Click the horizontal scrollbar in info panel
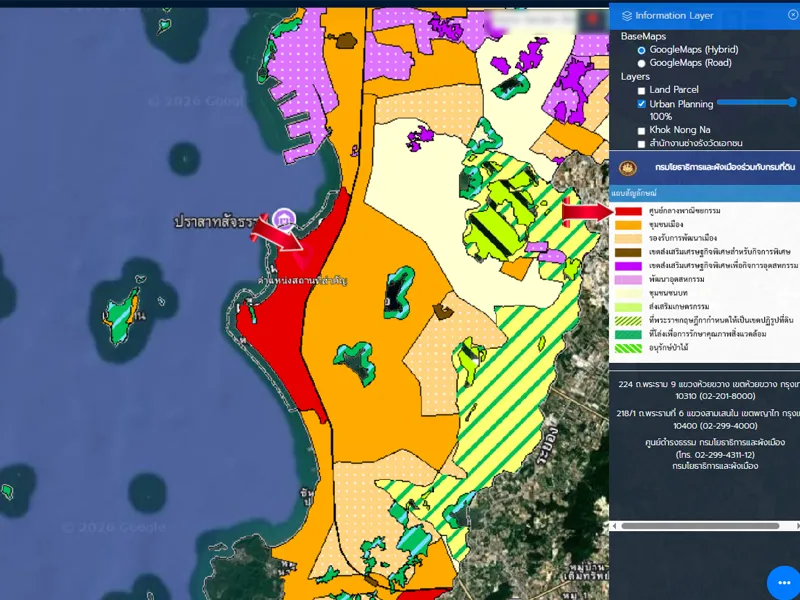 [x=699, y=525]
